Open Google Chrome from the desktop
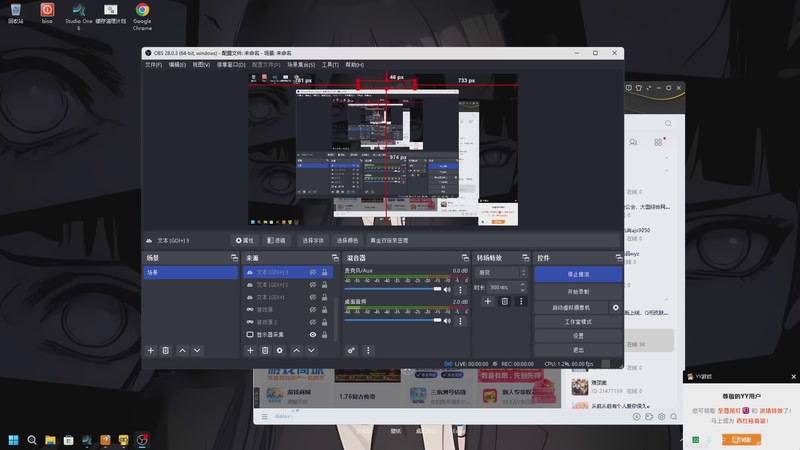800x450 pixels. [x=142, y=16]
